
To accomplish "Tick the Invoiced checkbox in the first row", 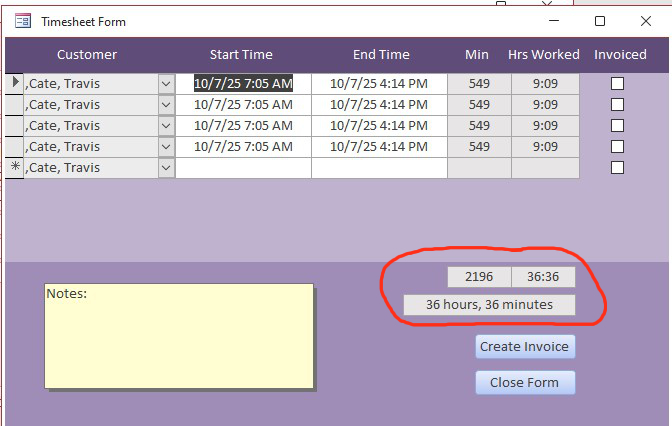I will point(617,83).
